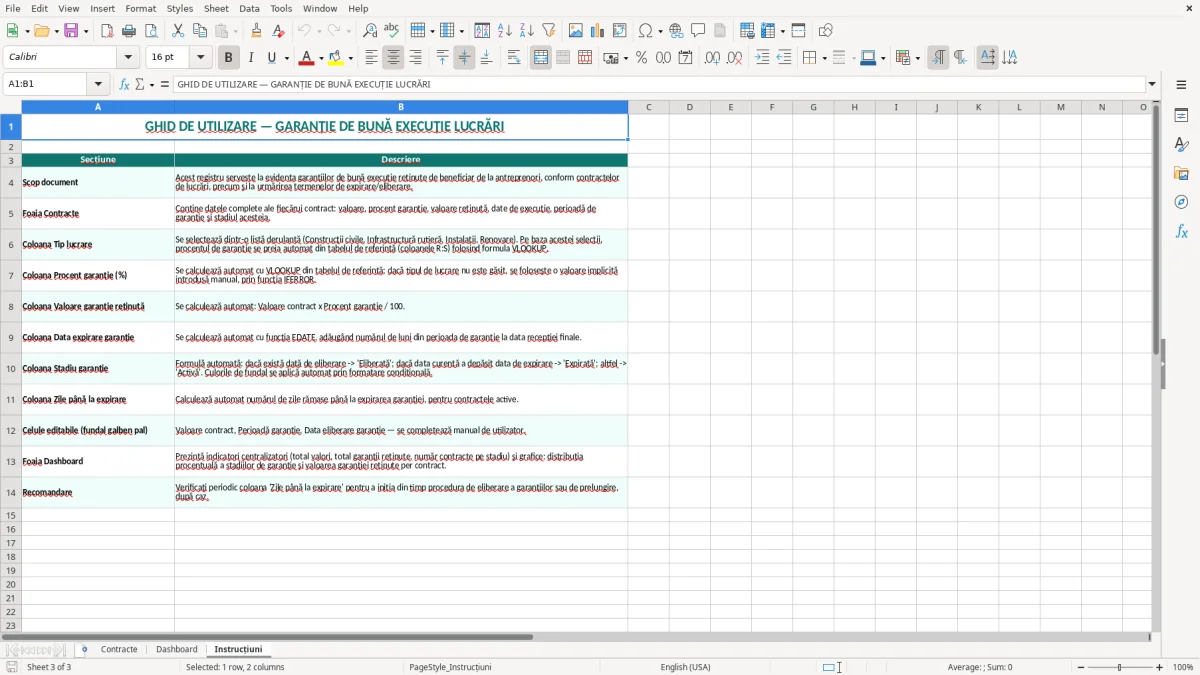Screen dimensions: 1200x675
Task: Apply the yellow background color
Action: (335, 58)
